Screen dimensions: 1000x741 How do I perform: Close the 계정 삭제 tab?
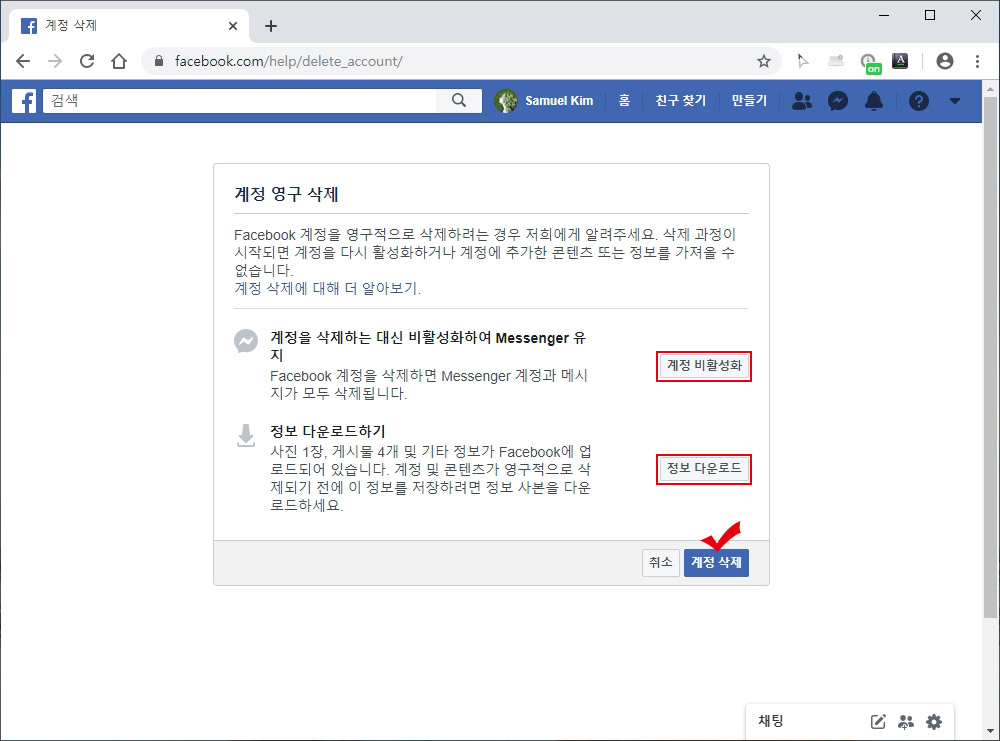coord(233,26)
